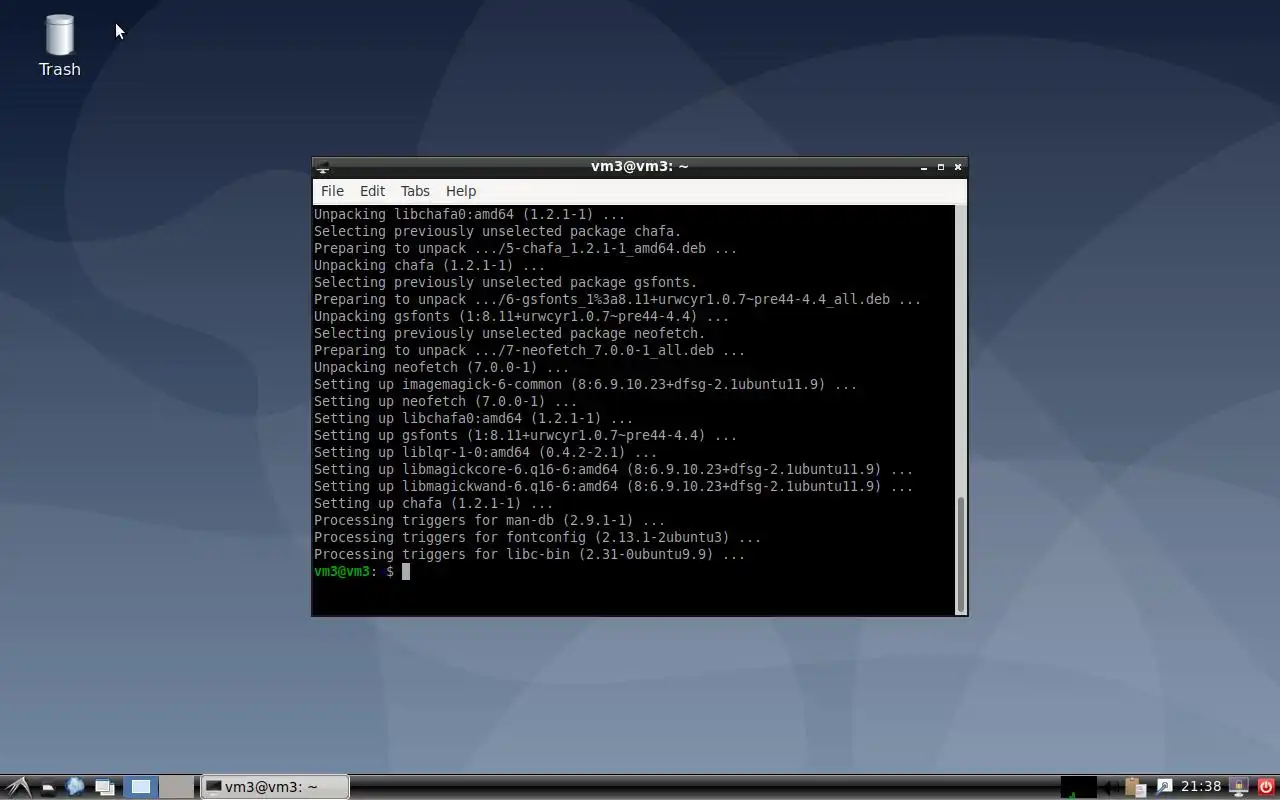
Task: Click the iconify all windows icon
Action: (x=105, y=788)
